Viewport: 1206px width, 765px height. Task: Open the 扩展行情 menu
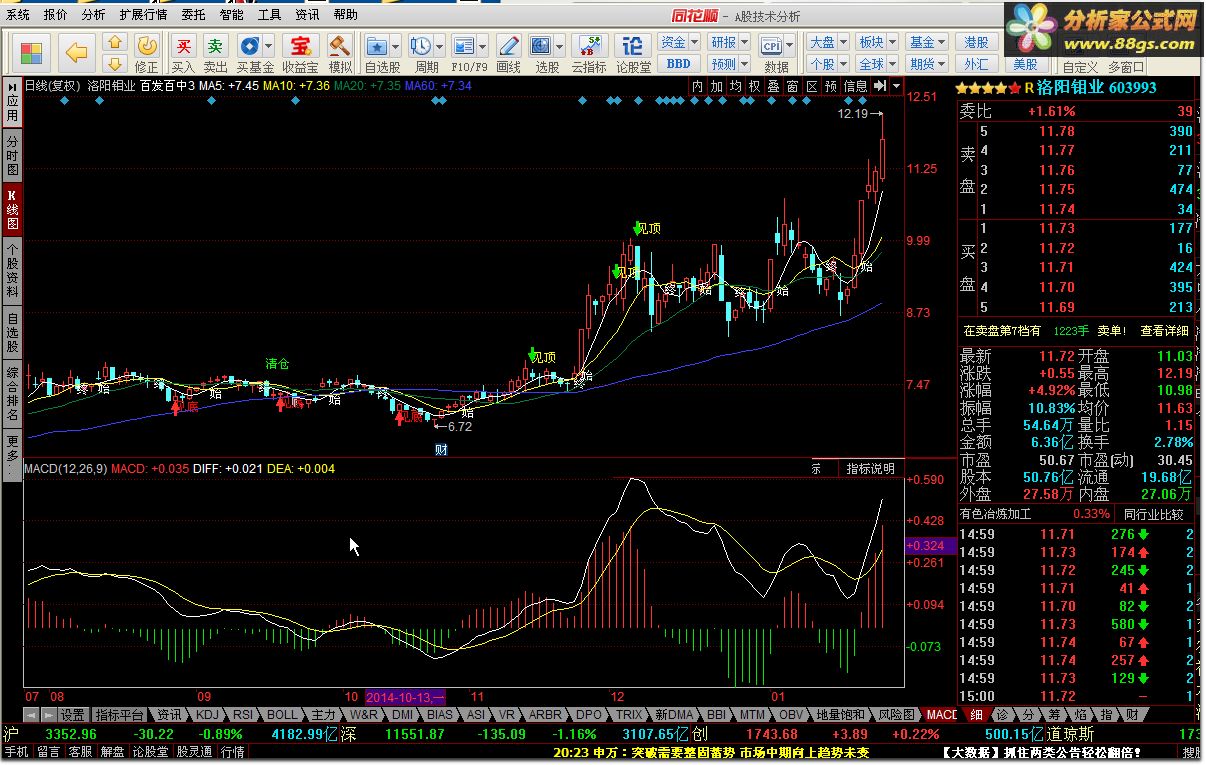point(143,15)
